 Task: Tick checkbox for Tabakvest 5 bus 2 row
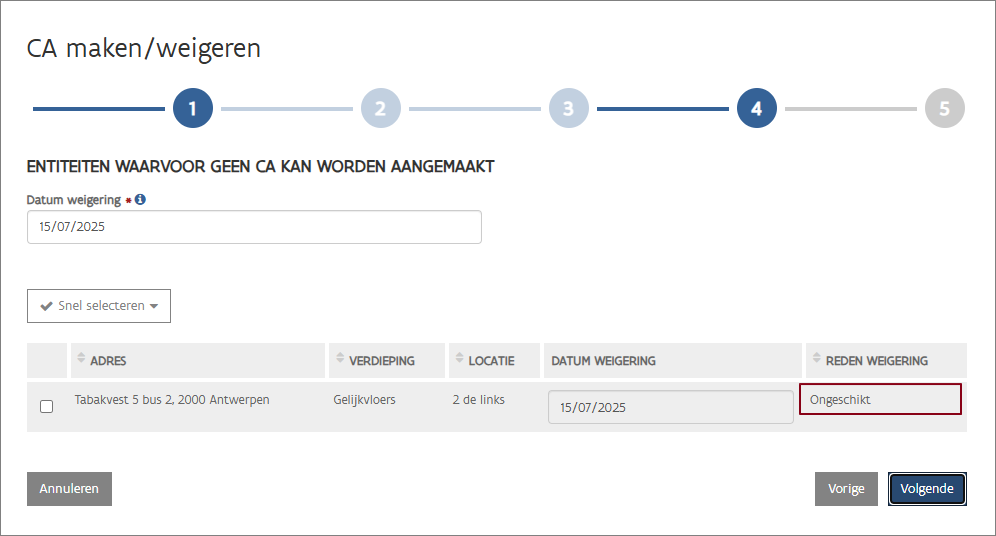pyautogui.click(x=46, y=406)
